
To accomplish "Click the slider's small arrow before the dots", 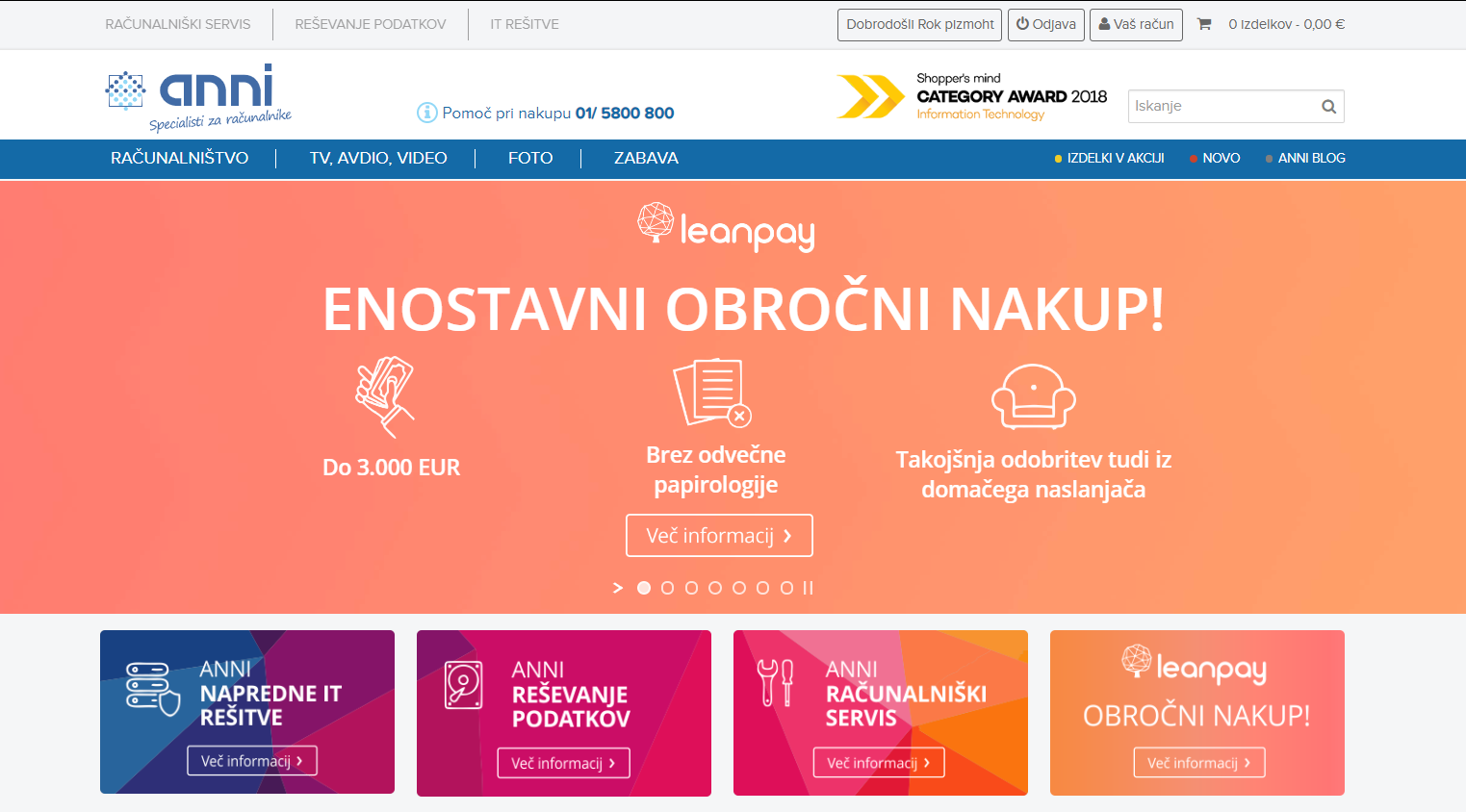I will click(x=618, y=588).
